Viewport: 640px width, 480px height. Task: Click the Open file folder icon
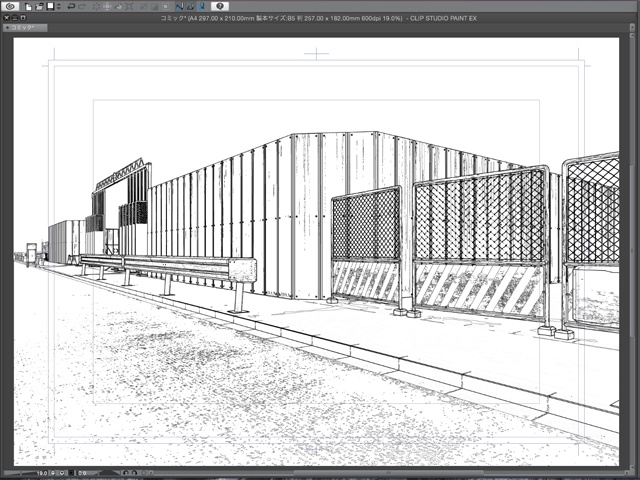(x=39, y=7)
